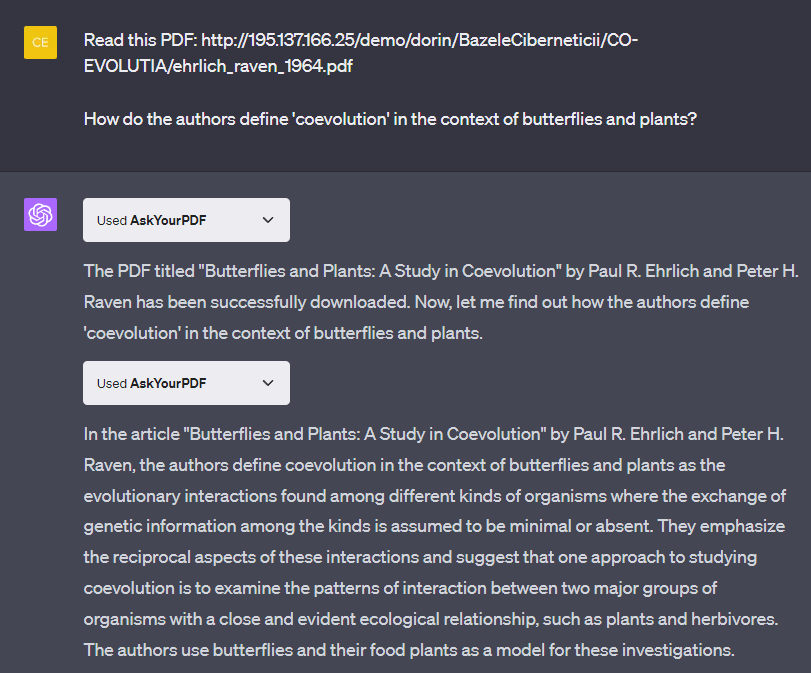Click 'evolutionary interactions found among' line

tap(434, 496)
